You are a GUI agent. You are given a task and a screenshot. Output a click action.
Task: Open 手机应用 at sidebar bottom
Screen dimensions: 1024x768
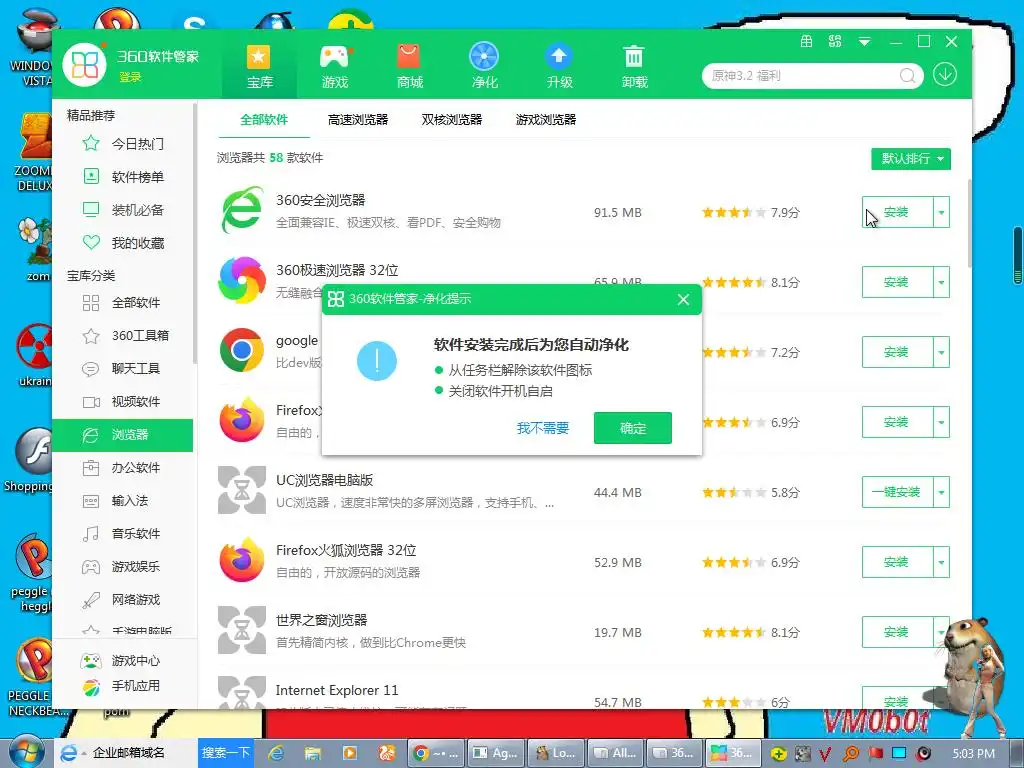tap(123, 686)
